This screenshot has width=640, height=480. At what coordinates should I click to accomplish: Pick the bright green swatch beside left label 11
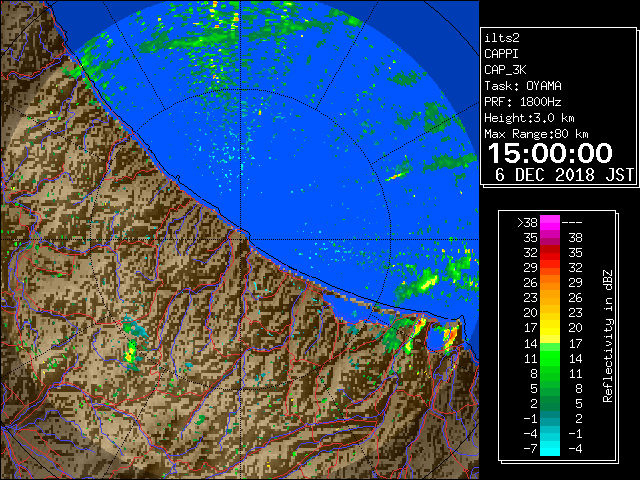click(550, 358)
